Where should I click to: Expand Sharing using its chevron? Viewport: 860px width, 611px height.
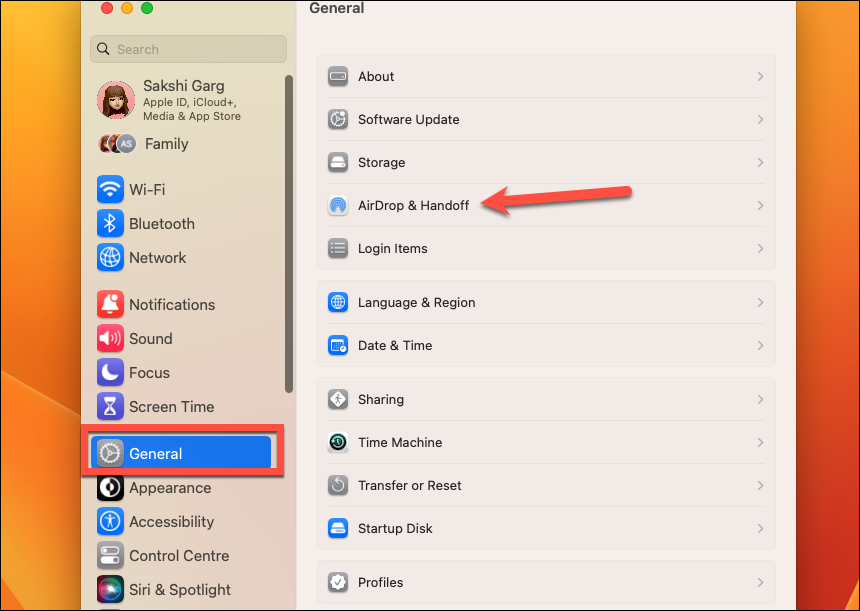tap(760, 399)
